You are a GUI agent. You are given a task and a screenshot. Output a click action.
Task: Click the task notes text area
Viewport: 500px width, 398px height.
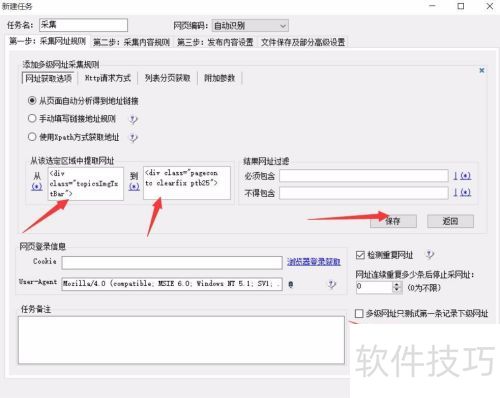(x=181, y=340)
